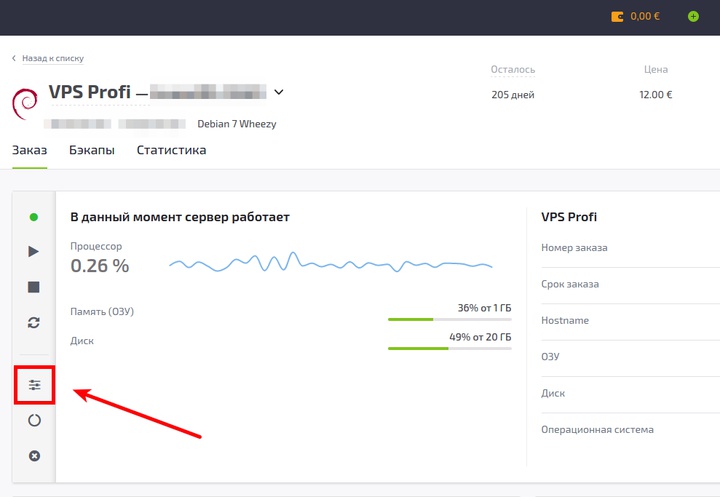Click the Номер заказа row
Screen dimensions: 720x497
pyautogui.click(x=630, y=248)
